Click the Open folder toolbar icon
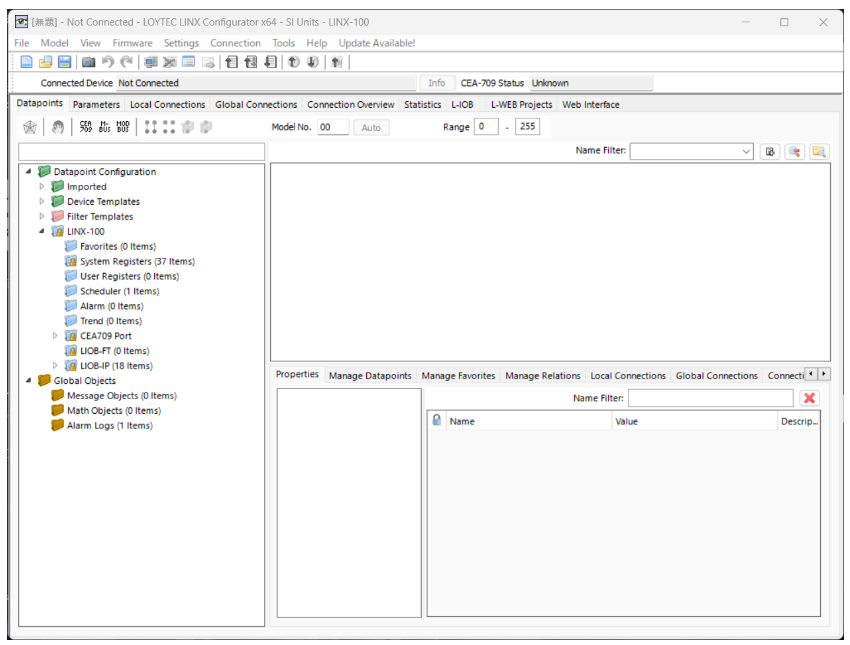The width and height of the screenshot is (850, 645). pos(45,62)
